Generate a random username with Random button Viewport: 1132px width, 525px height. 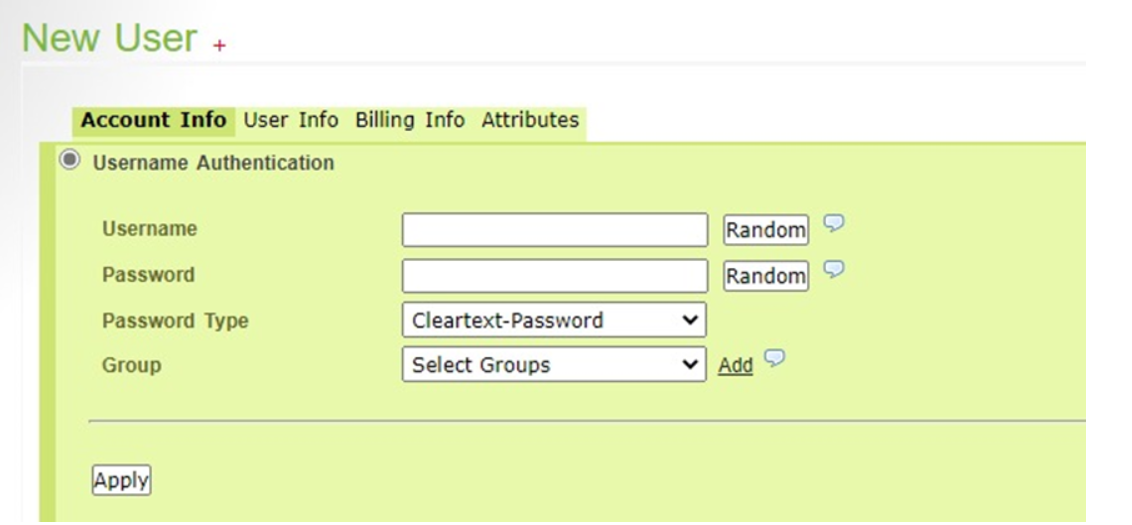[766, 230]
